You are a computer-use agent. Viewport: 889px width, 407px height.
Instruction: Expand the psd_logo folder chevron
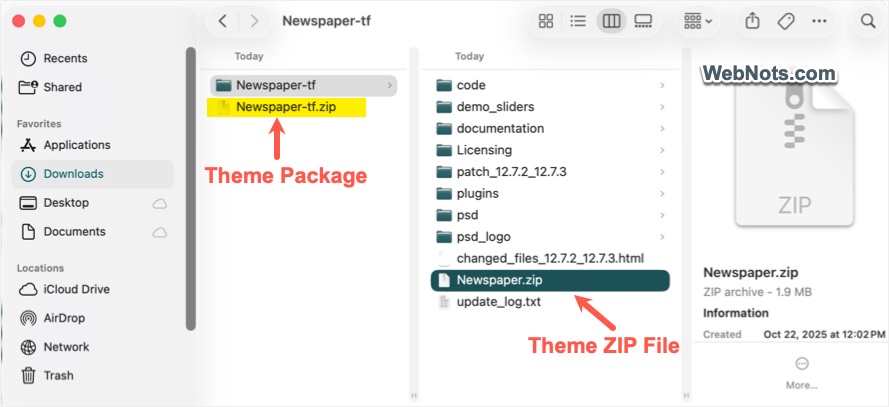[x=662, y=237]
